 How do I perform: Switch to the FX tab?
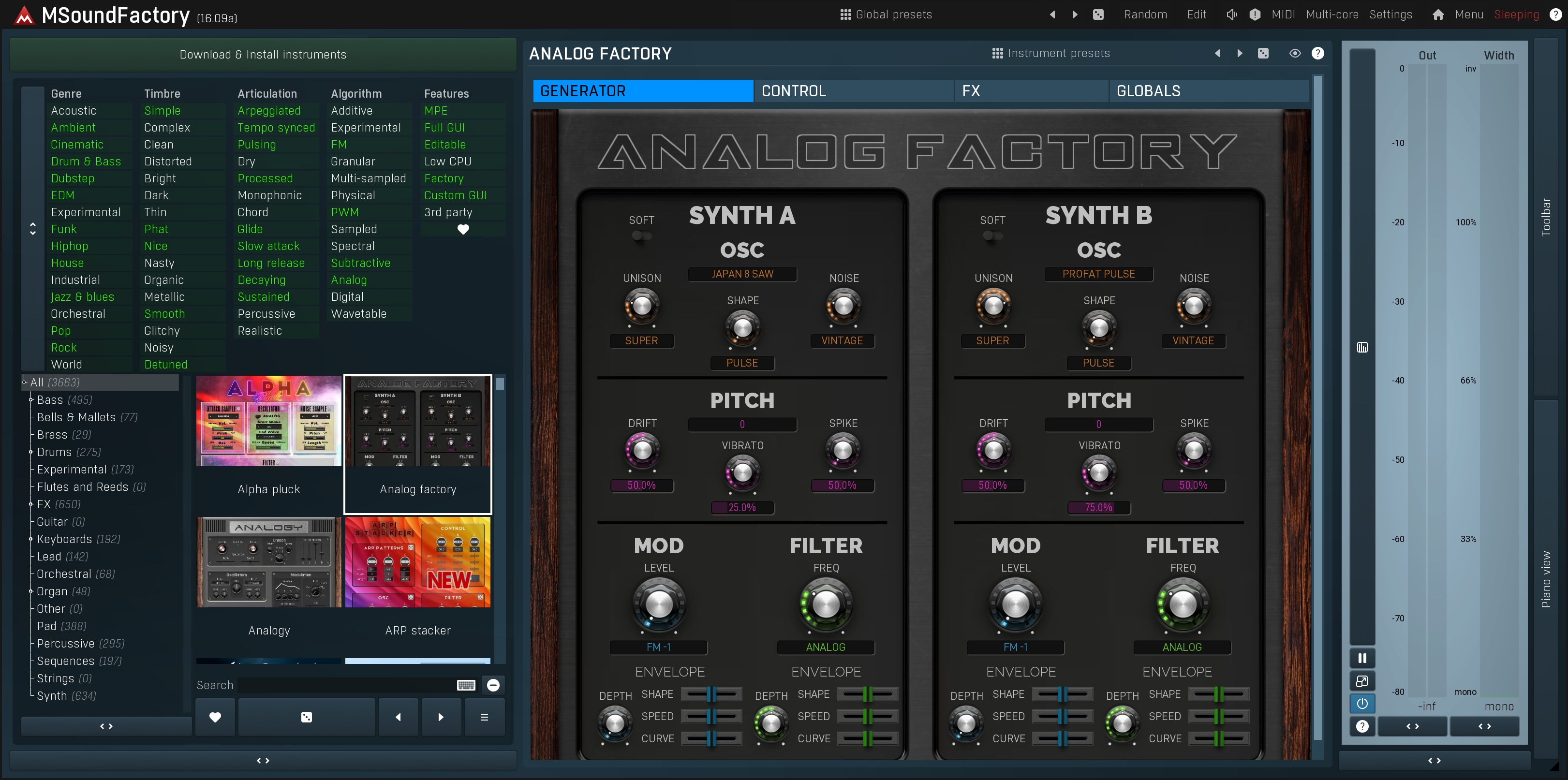point(1031,91)
